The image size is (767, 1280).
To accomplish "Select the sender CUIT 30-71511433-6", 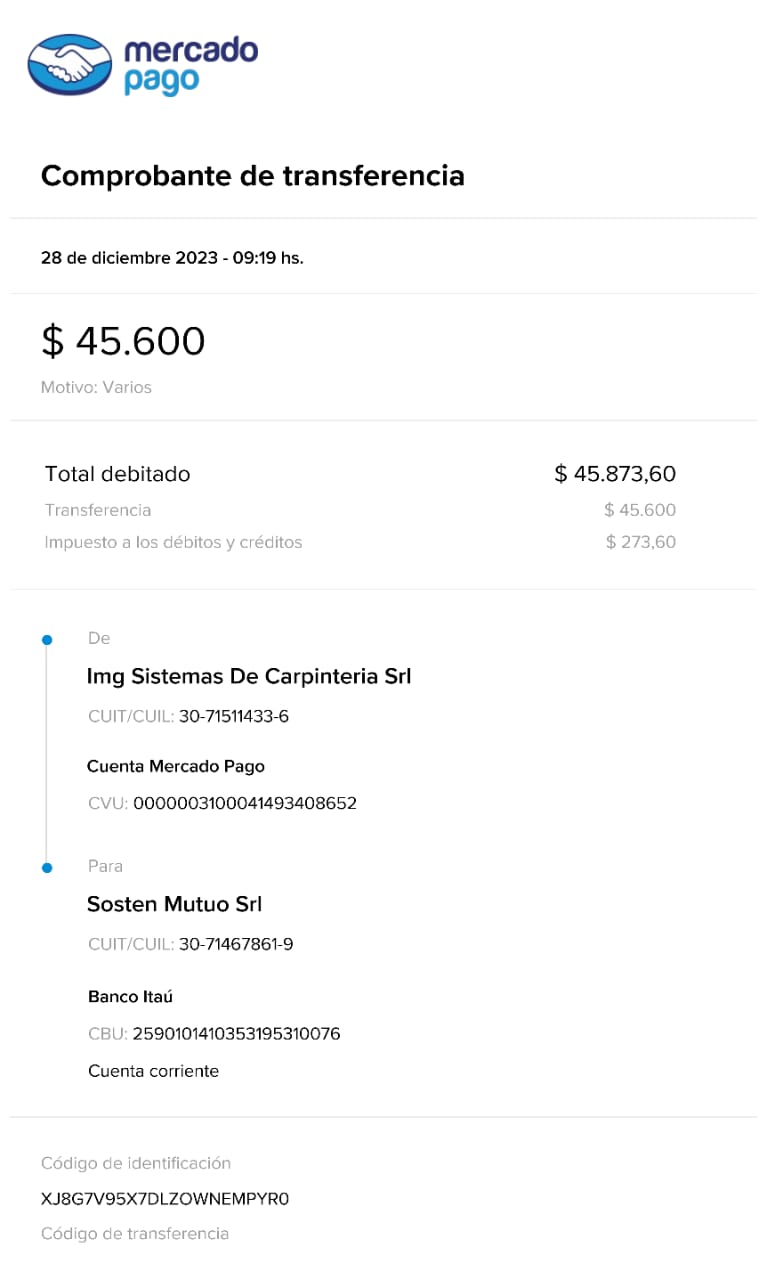I will (234, 716).
